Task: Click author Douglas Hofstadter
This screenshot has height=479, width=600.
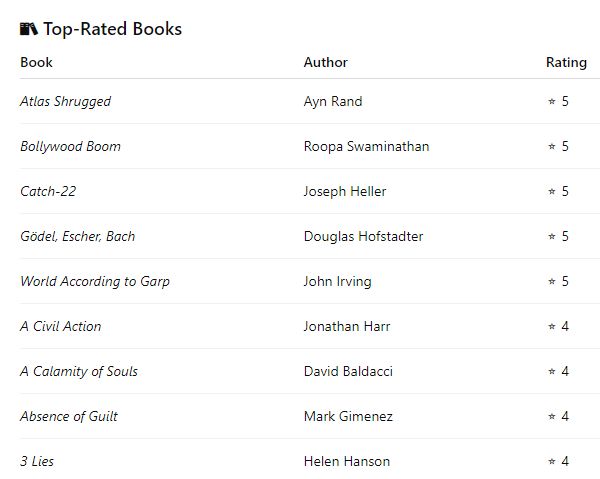Action: tap(363, 236)
